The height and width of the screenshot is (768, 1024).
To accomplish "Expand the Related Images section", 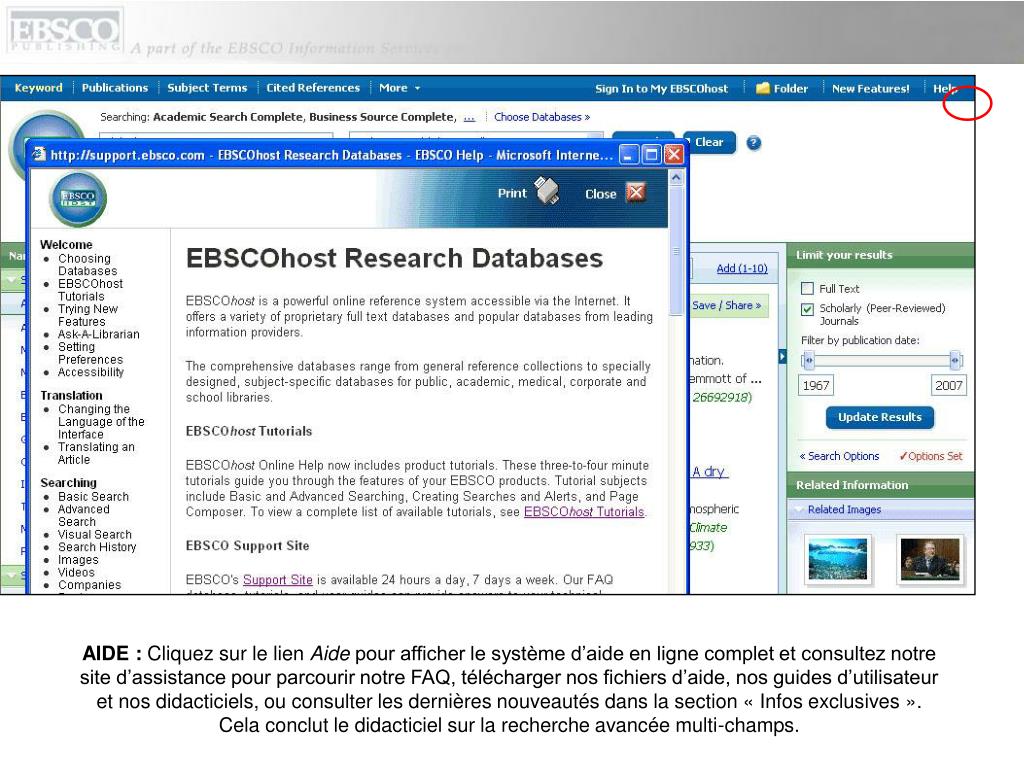I will [844, 509].
